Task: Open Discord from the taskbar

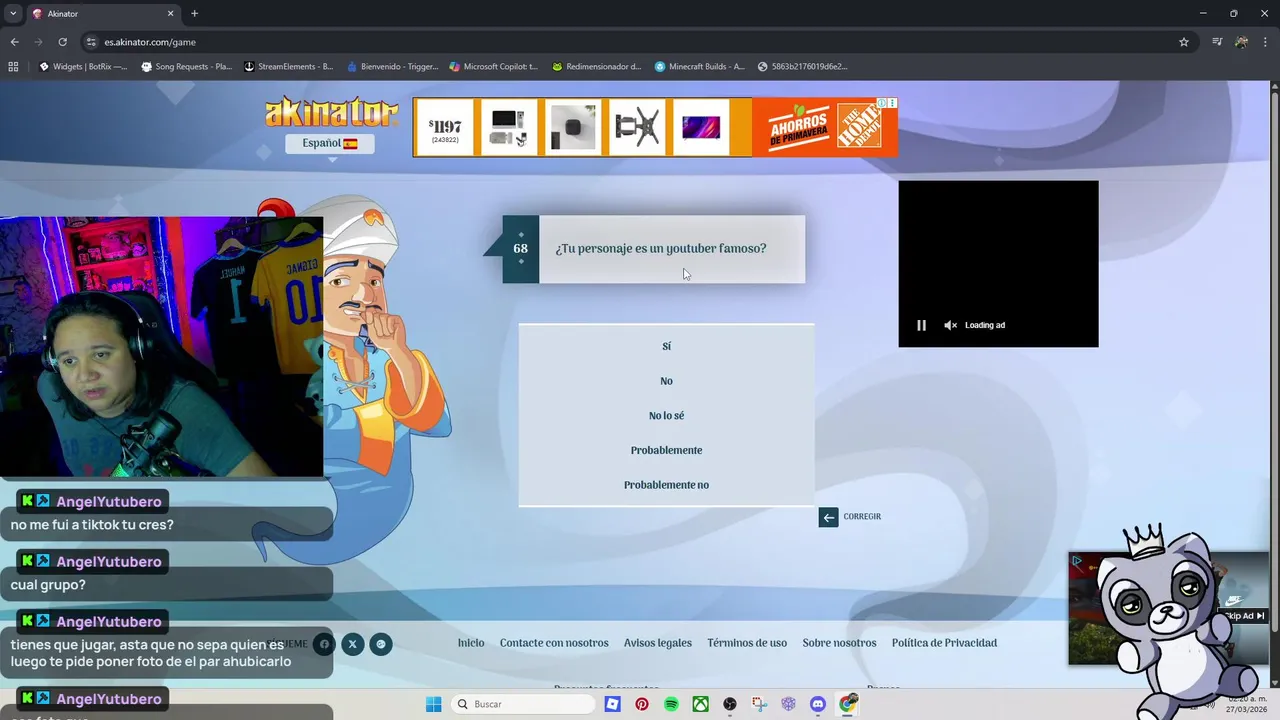Action: 818,704
